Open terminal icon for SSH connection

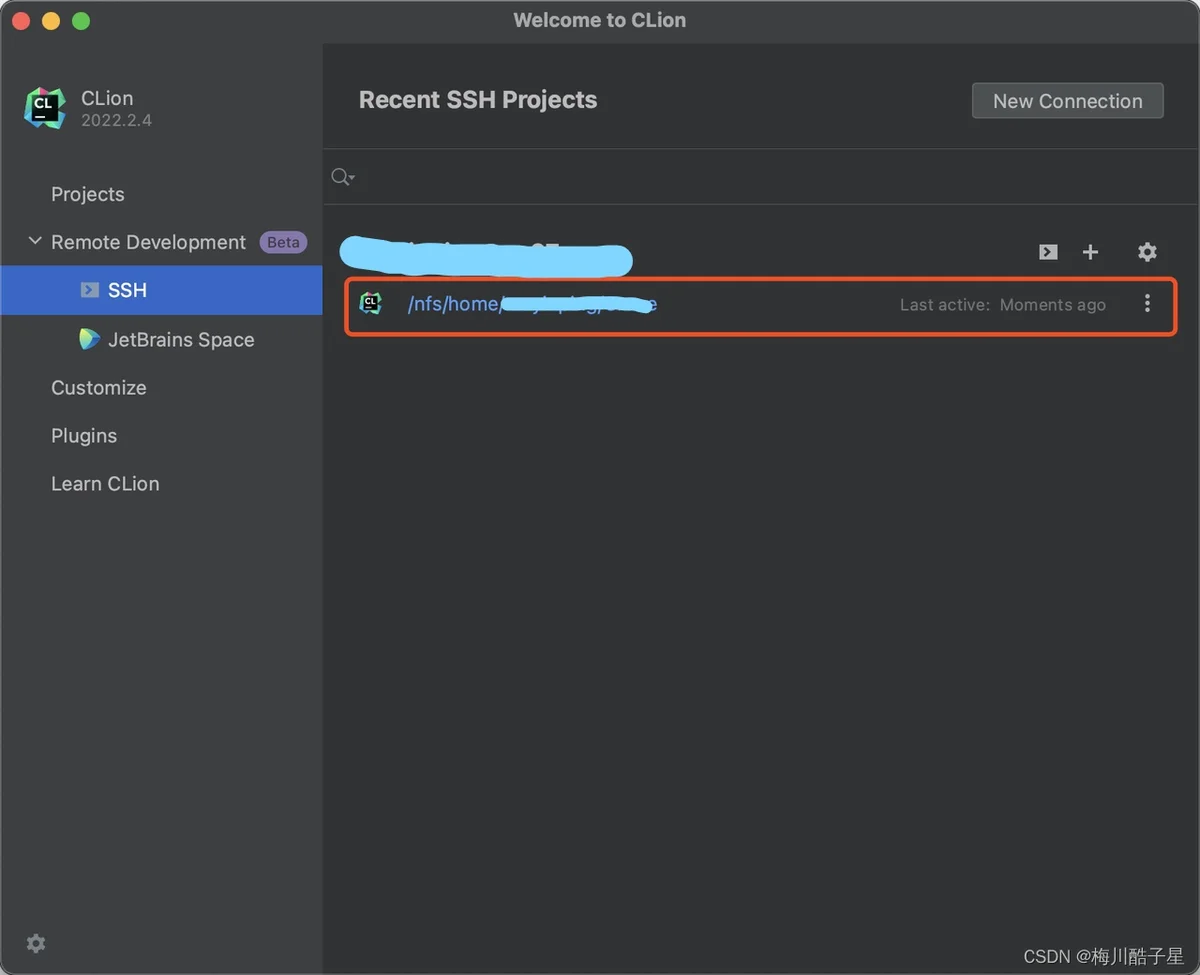click(1047, 252)
